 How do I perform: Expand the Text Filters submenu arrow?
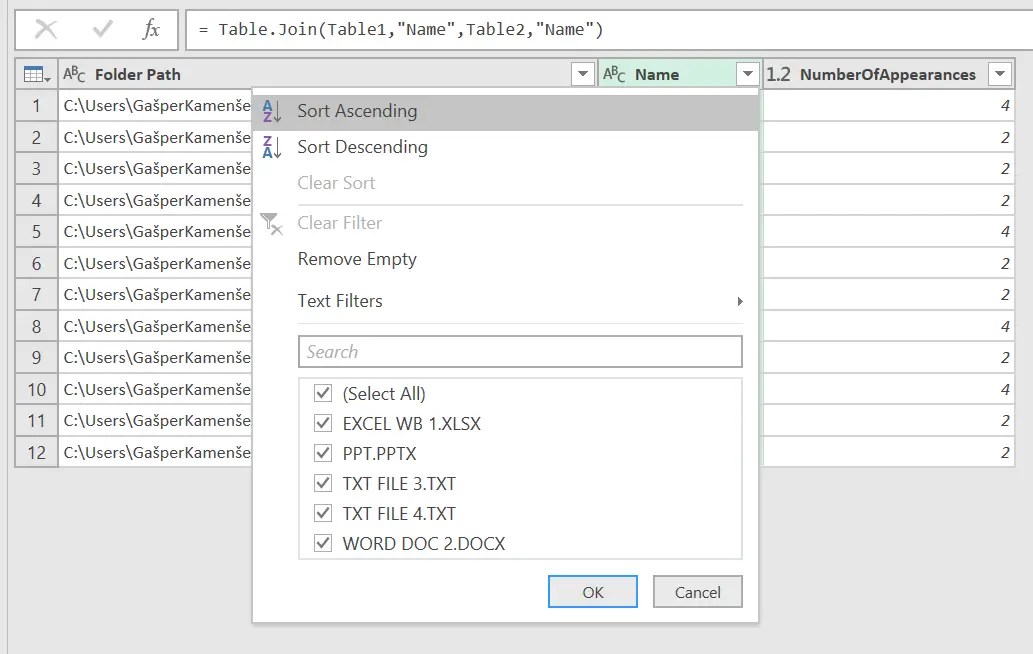tap(738, 301)
